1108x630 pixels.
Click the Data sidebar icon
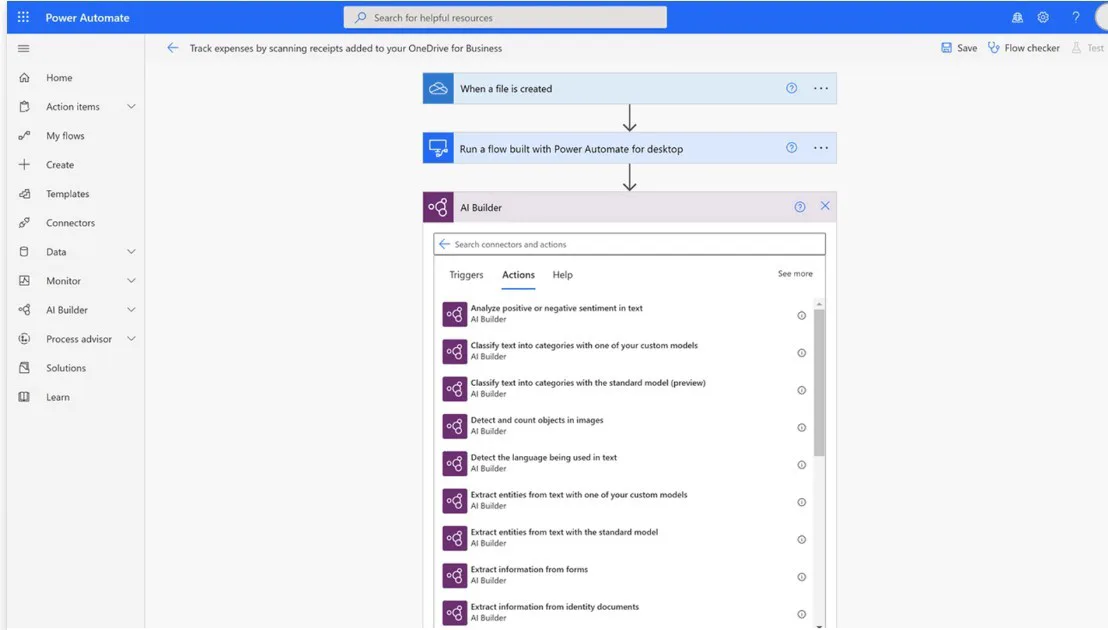[x=24, y=251]
